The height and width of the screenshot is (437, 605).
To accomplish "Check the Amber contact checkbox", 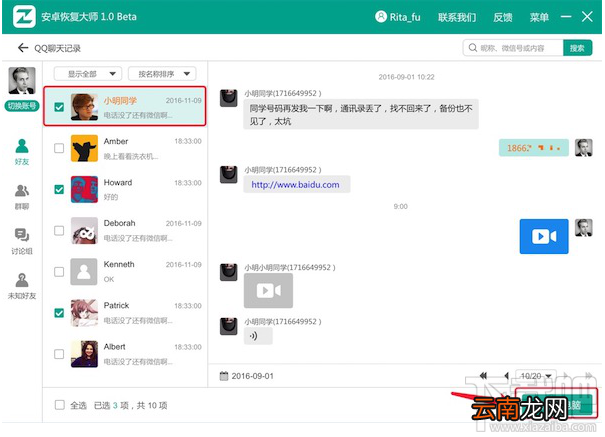I will pos(59,148).
